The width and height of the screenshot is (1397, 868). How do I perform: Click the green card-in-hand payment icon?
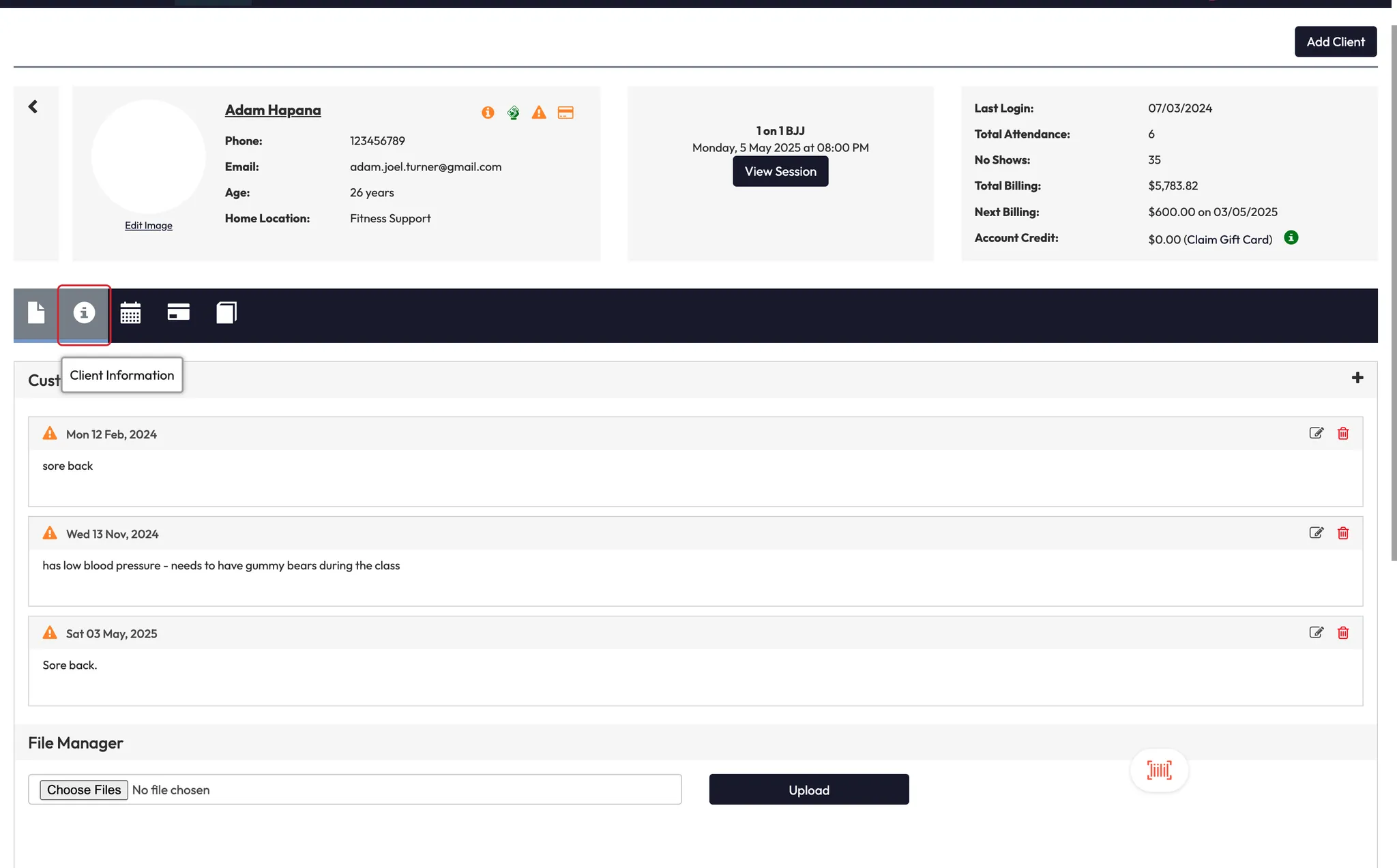[x=514, y=113]
